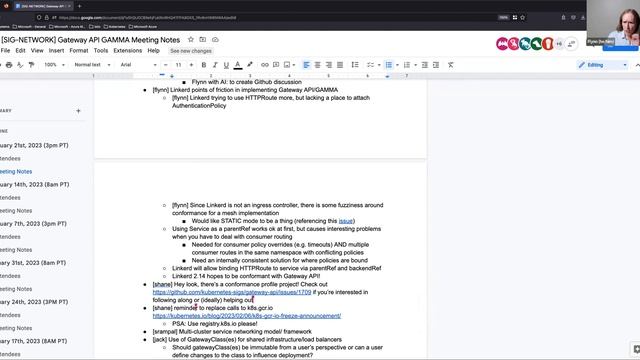Jump to the highlighted Meeting Notes outline entry
The height and width of the screenshot is (360, 640).
16,171
